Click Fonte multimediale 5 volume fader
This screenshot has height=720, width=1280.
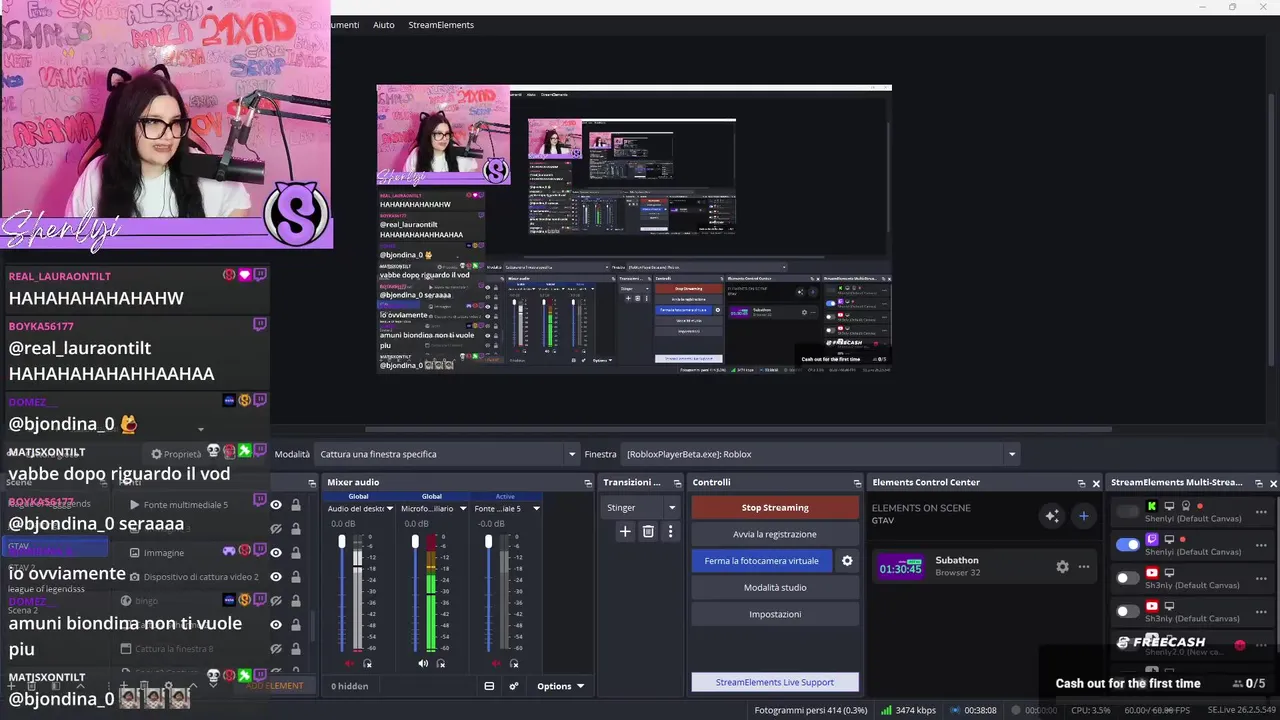click(488, 542)
